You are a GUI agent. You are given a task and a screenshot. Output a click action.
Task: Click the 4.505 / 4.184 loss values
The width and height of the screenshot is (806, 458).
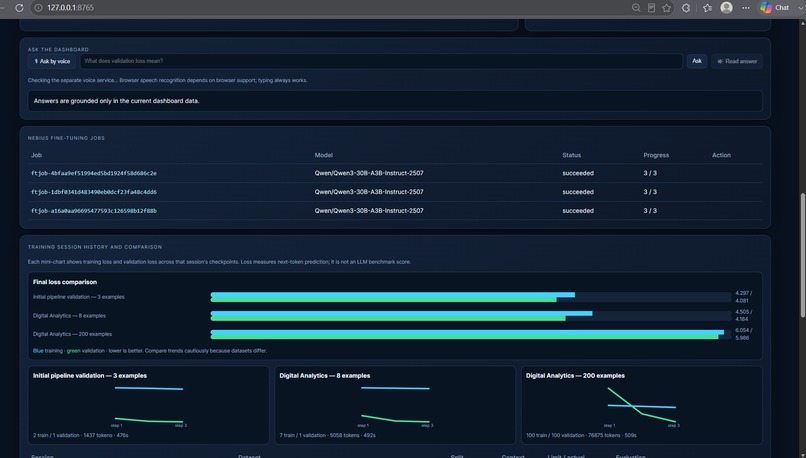(x=743, y=316)
